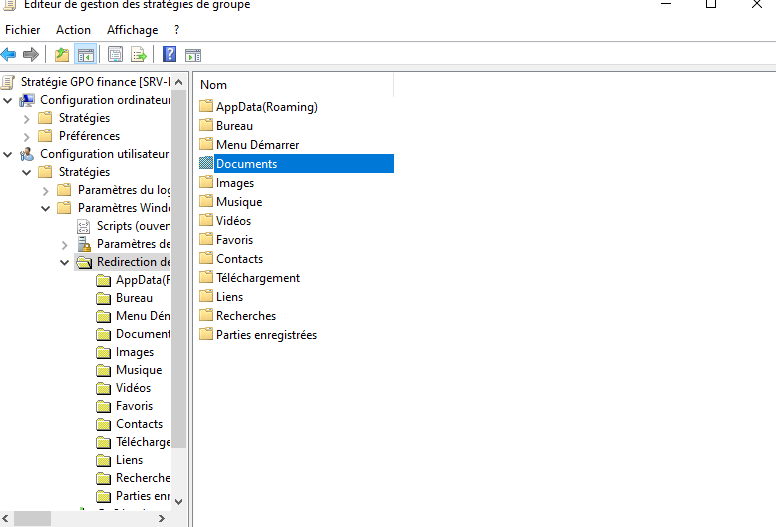Select the Bureau folder in the list

coord(234,126)
